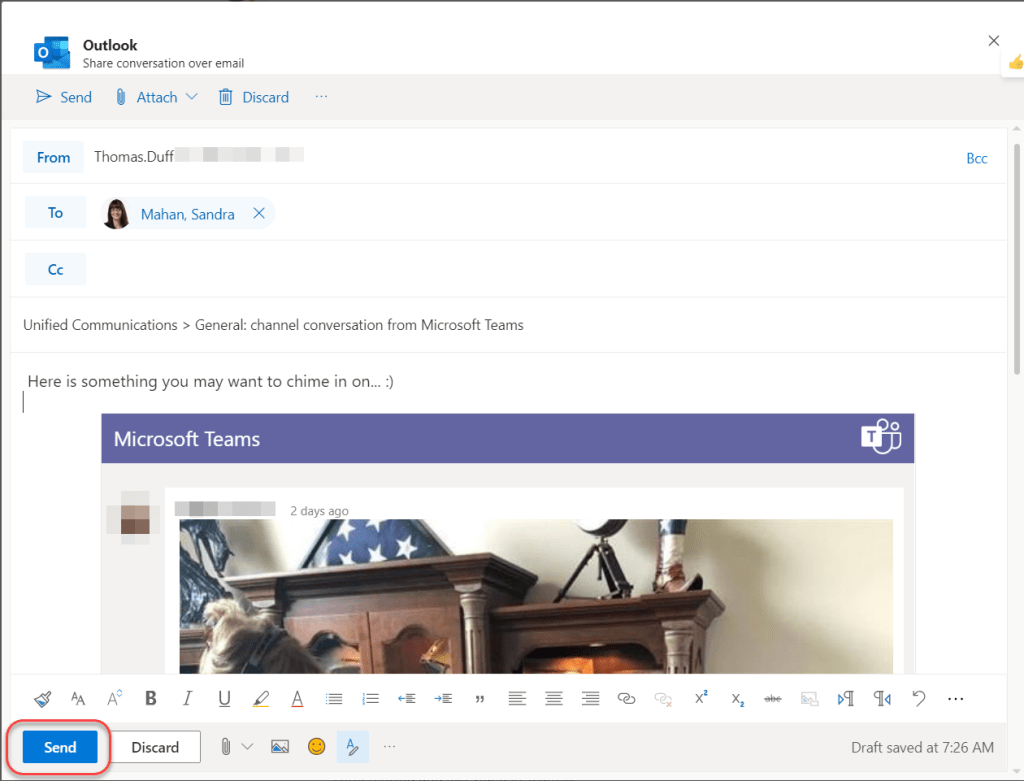Insert an emoji into the message
1024x781 pixels.
point(316,747)
